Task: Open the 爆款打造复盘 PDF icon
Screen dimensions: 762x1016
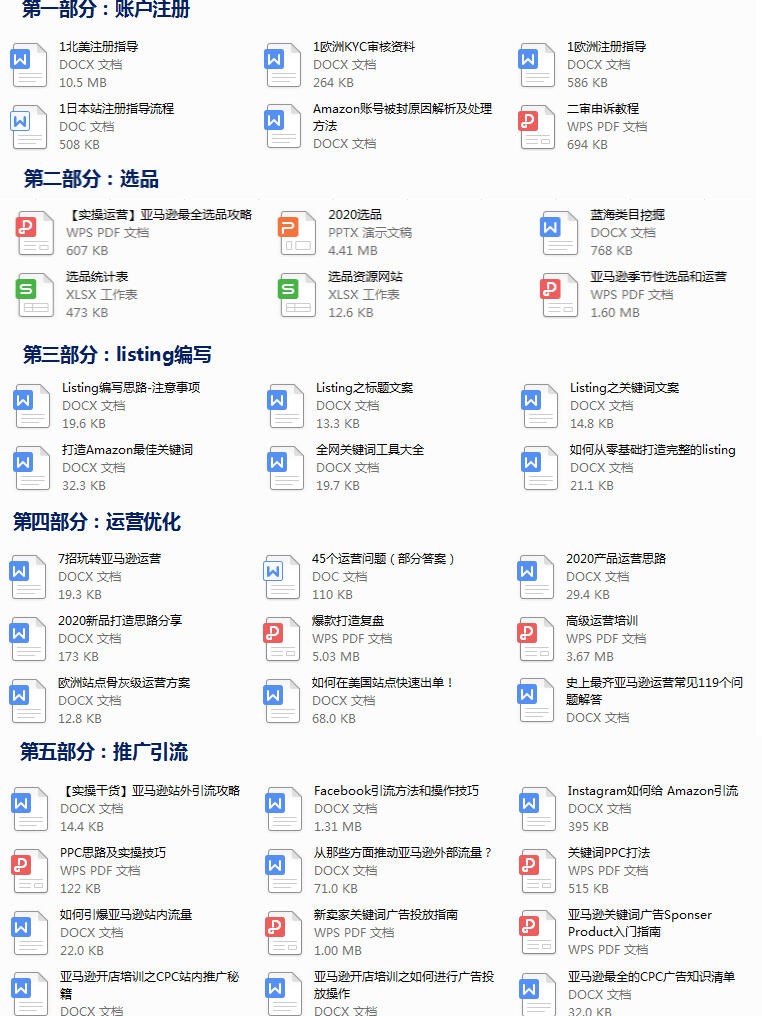Action: click(282, 639)
